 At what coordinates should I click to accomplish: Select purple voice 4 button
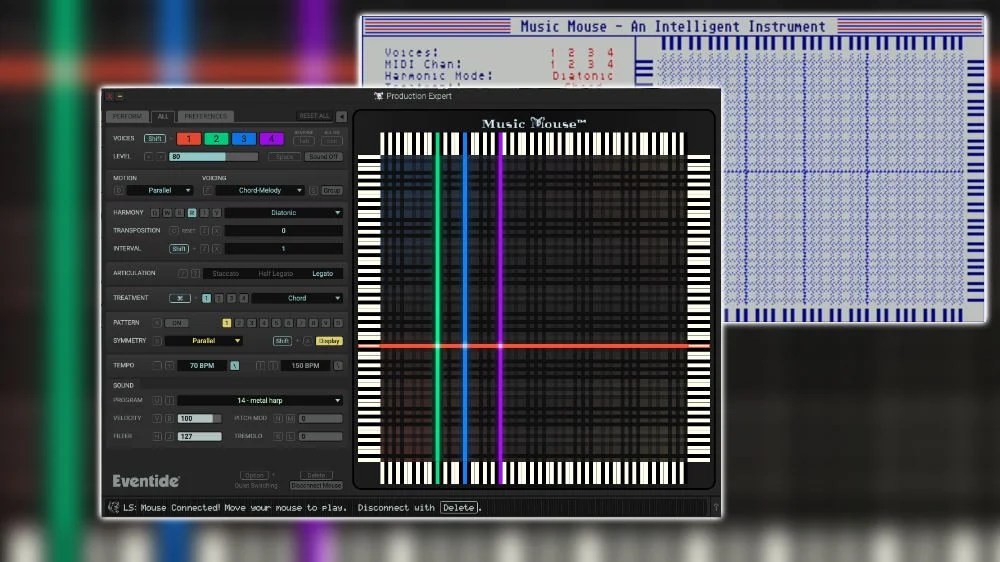pos(272,139)
